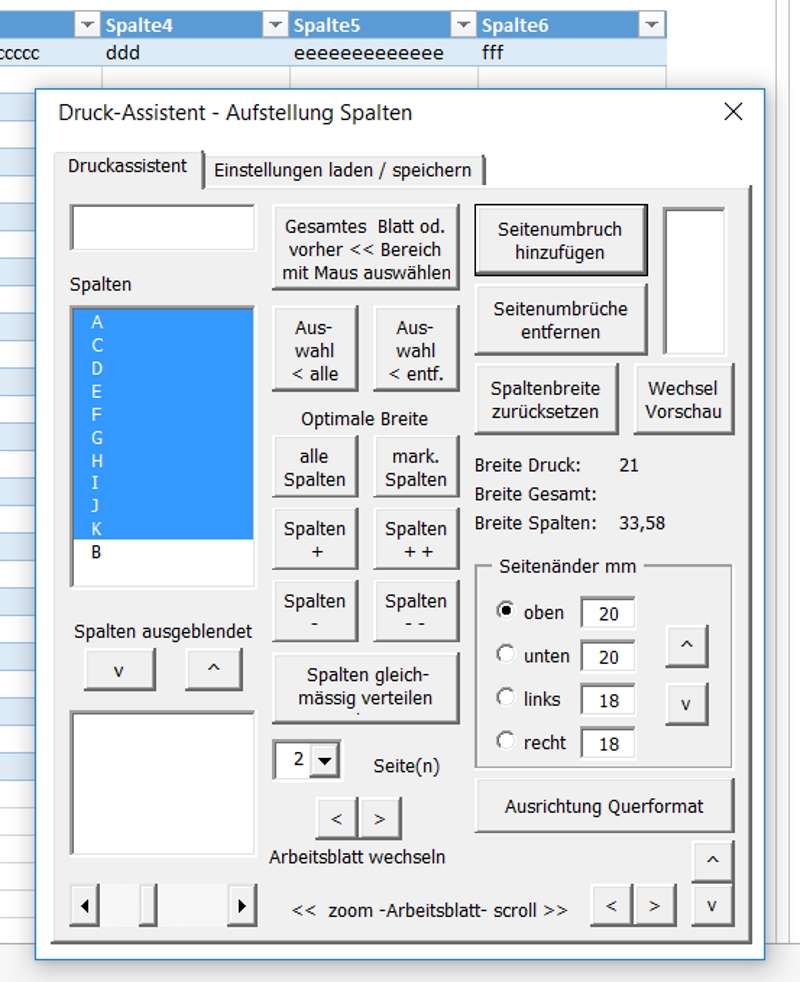The height and width of the screenshot is (982, 800).
Task: Select column B in the Spalten list
Action: pos(97,552)
